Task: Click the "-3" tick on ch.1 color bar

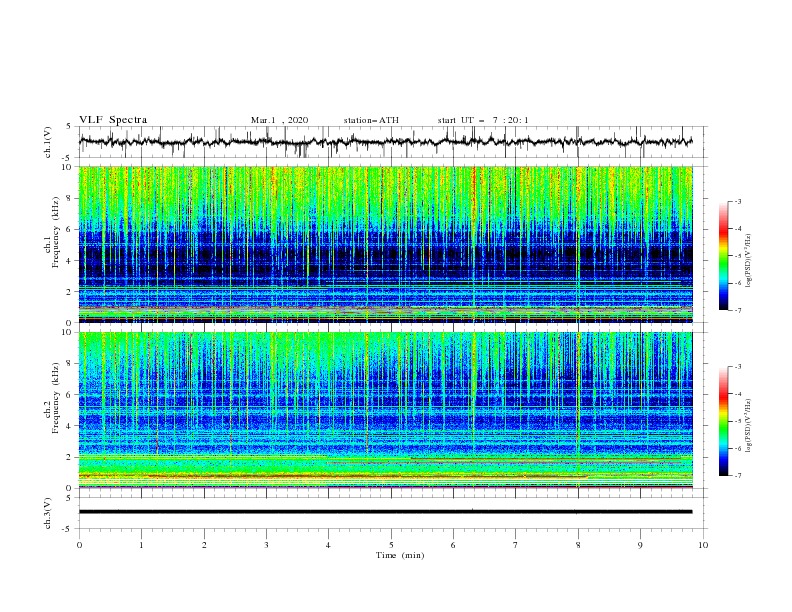Action: pyautogui.click(x=737, y=201)
